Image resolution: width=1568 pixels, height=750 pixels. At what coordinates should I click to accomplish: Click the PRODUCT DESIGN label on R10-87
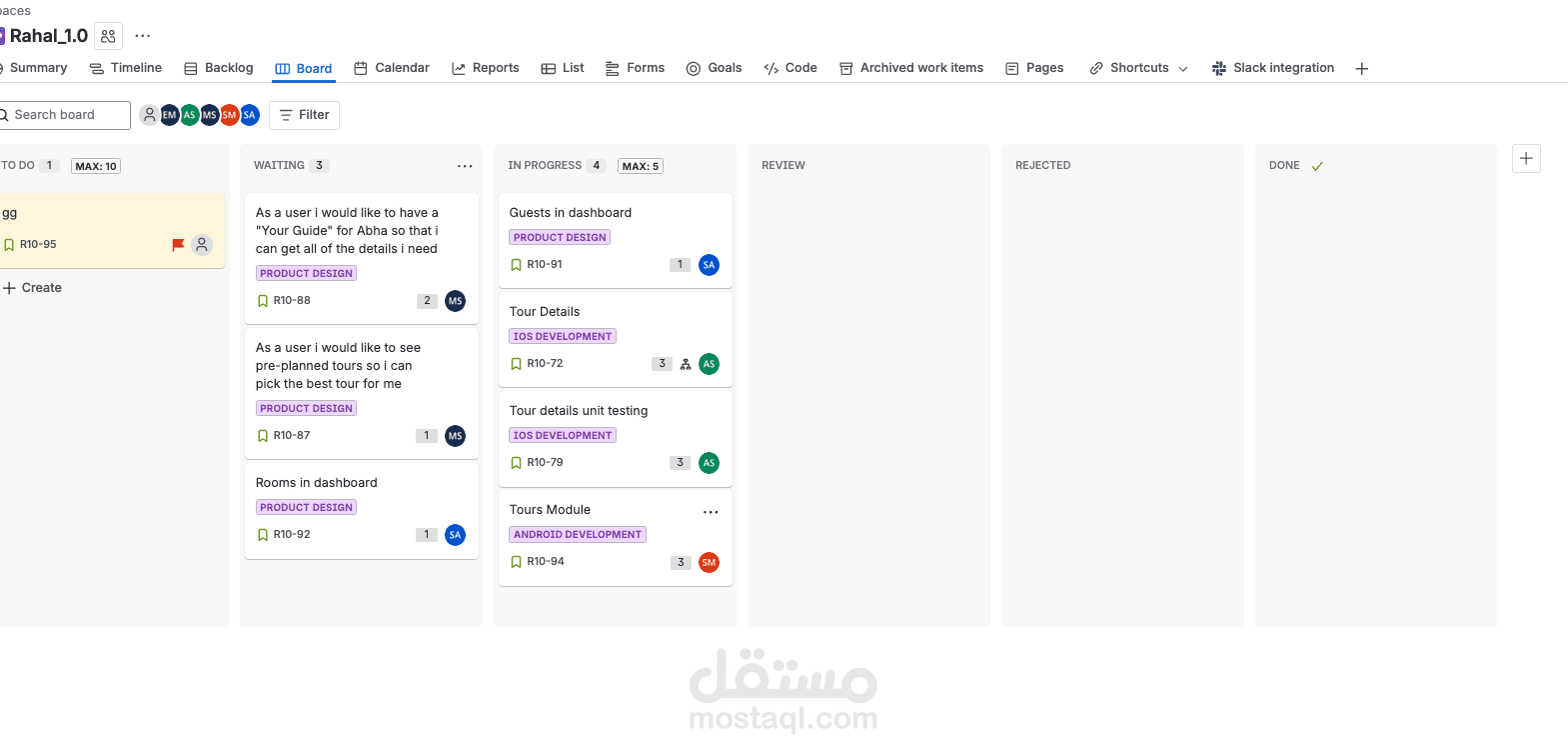[307, 409]
